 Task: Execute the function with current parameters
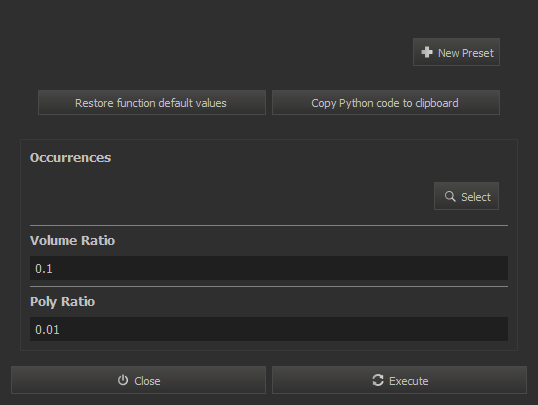399,380
